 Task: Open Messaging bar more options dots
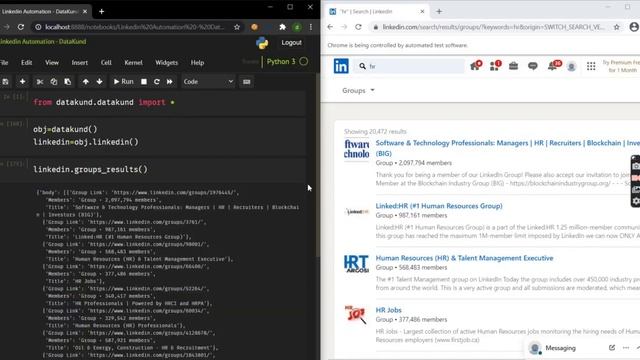tap(626, 348)
